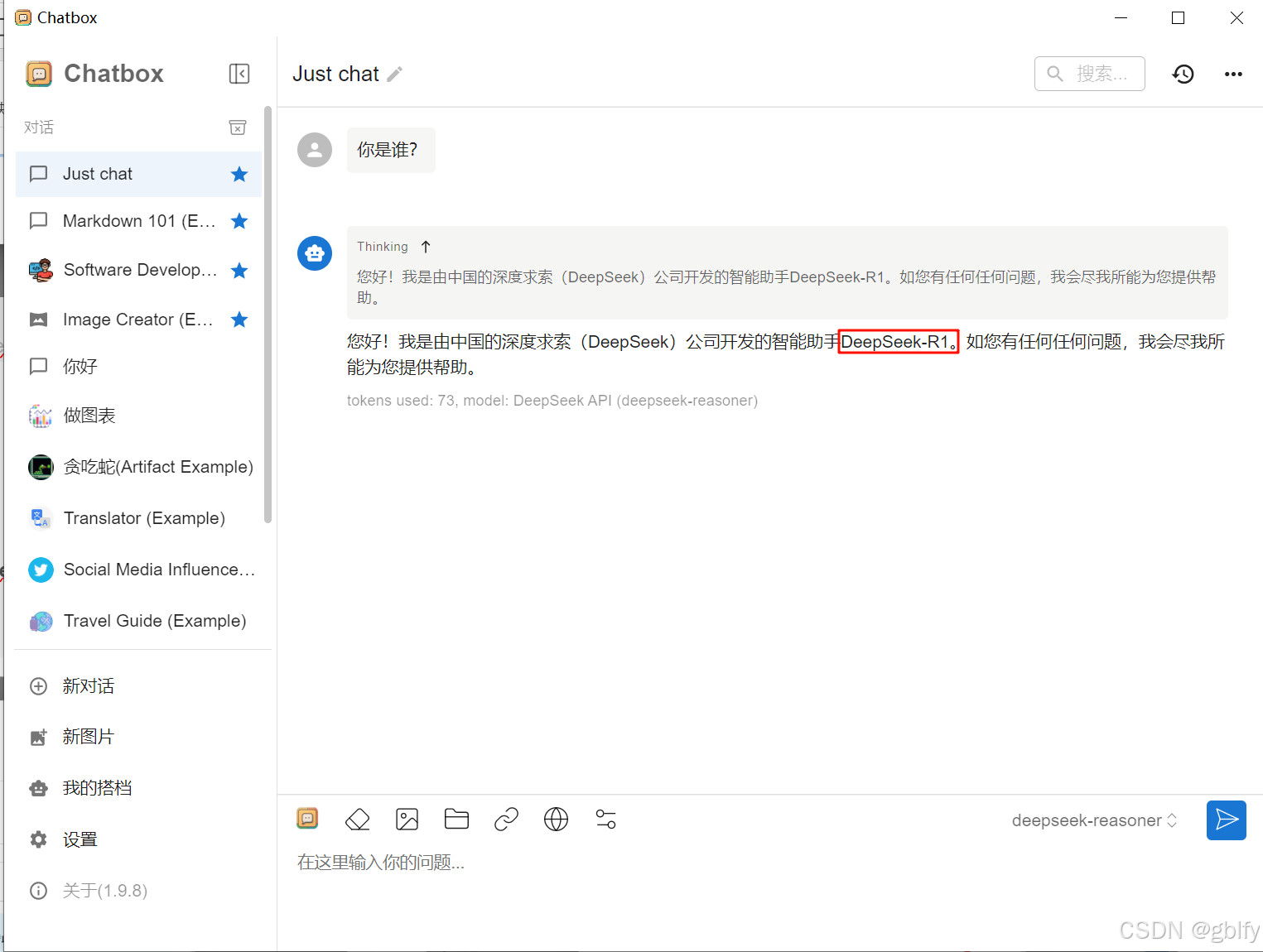
Task: Open conversation history with the clock icon
Action: (1183, 74)
